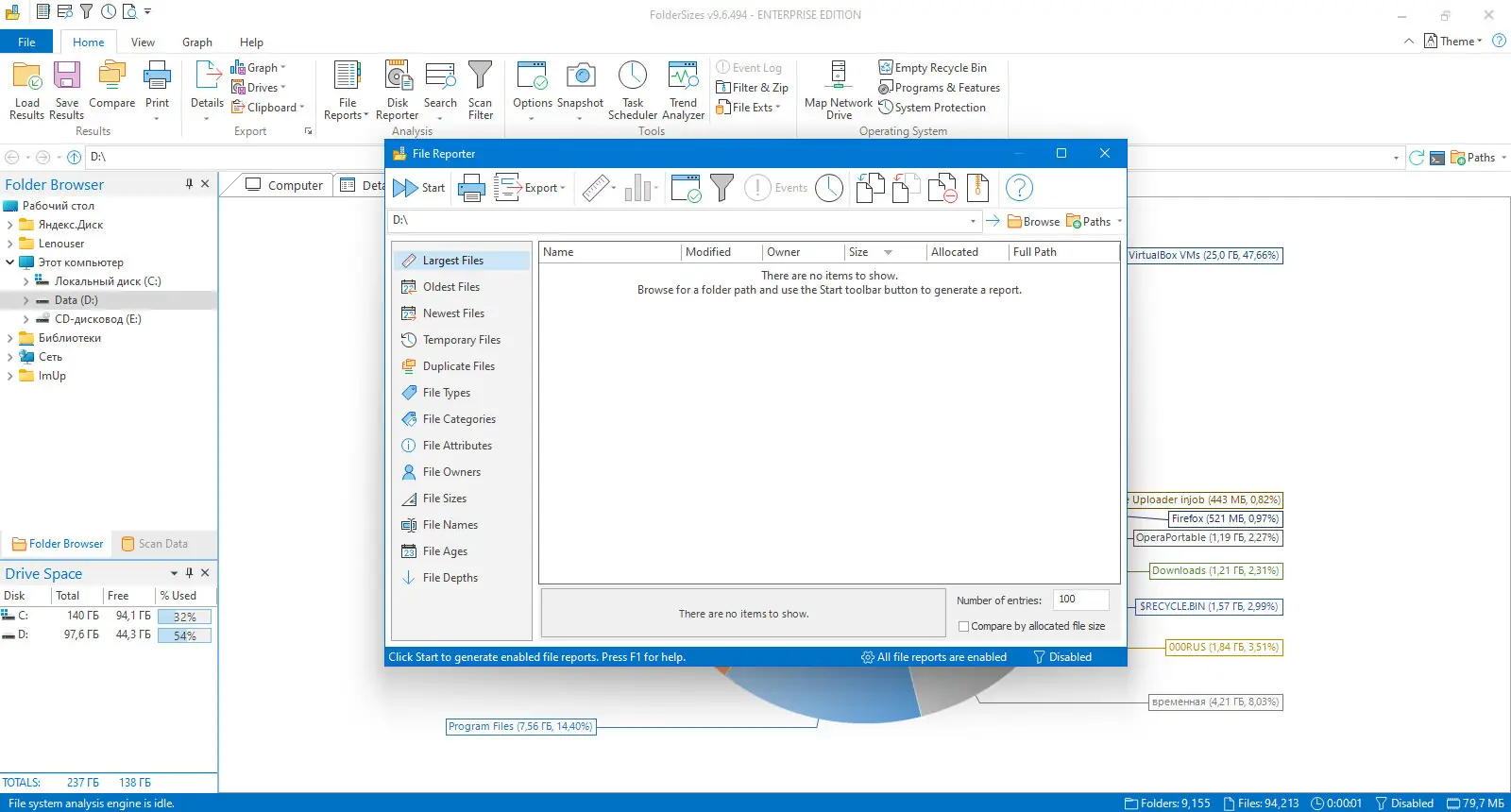Click the move files icon in File Reporter
This screenshot has width=1511, height=812.
point(907,188)
